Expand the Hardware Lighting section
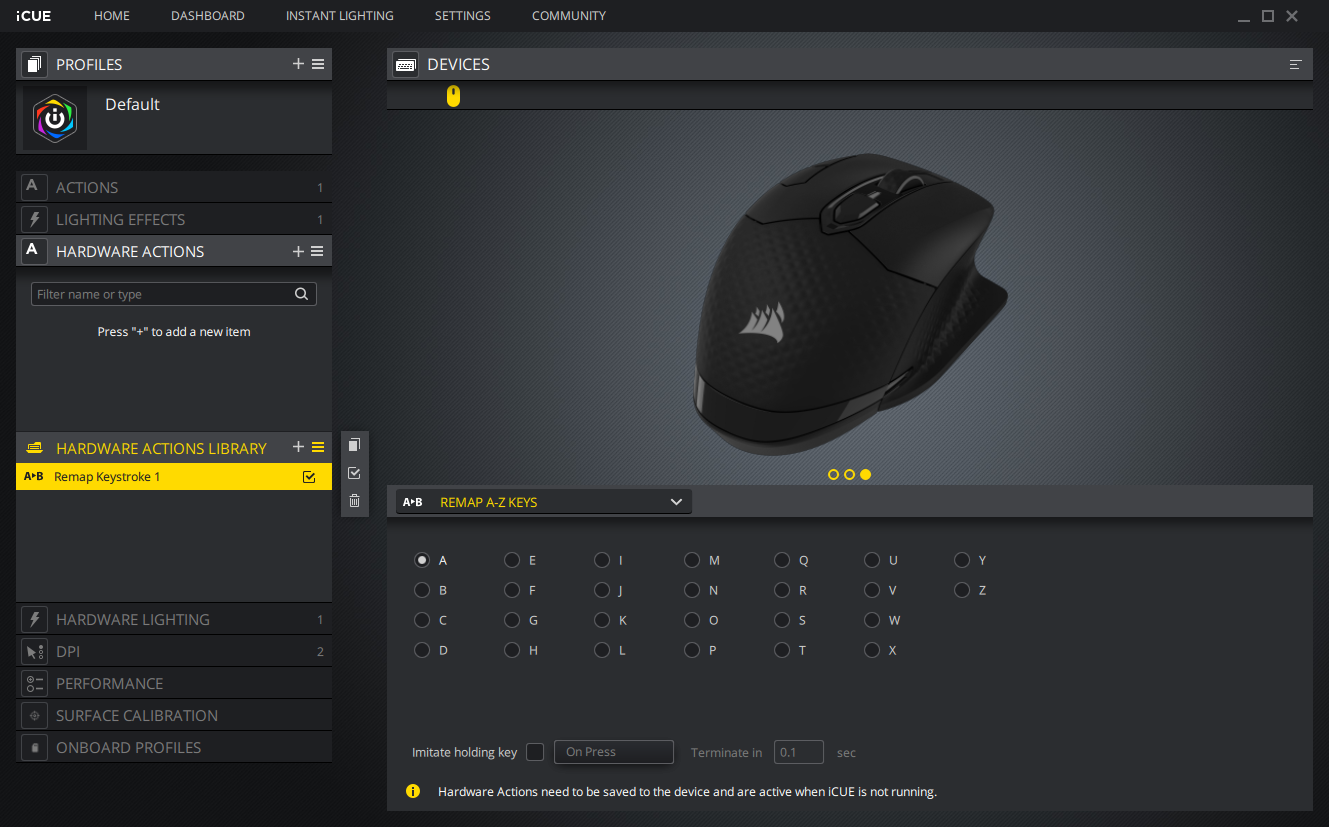This screenshot has height=827, width=1329. point(174,619)
